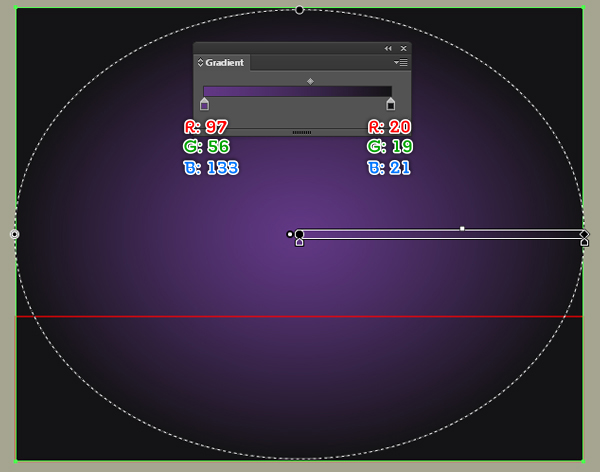Select the gradient midpoint diamond in panel

click(x=310, y=81)
